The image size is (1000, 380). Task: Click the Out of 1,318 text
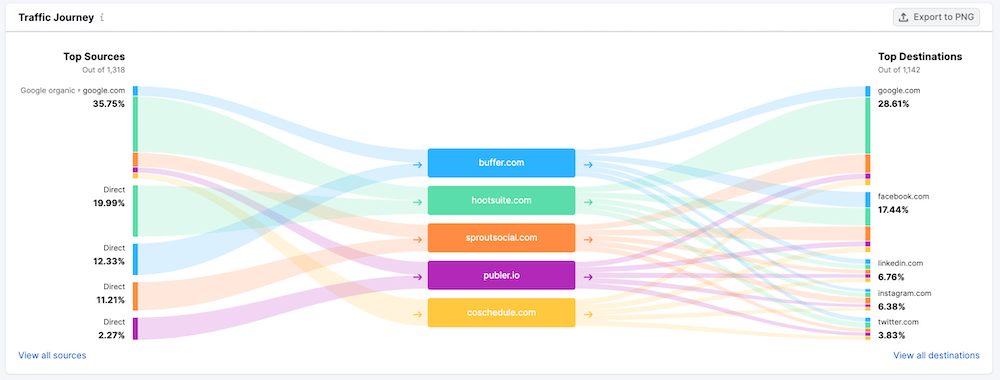click(103, 70)
